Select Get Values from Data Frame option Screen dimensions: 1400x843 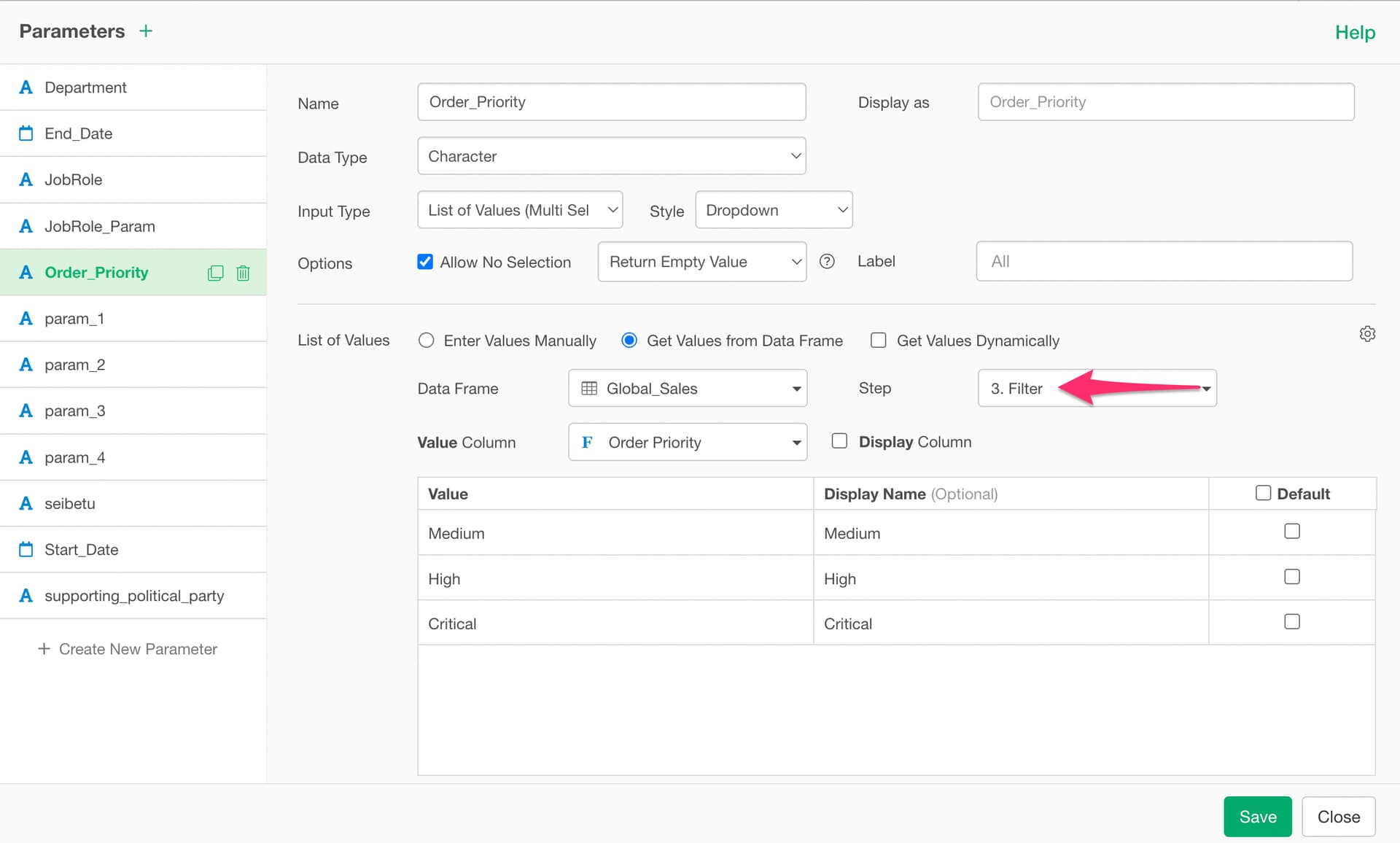point(629,341)
